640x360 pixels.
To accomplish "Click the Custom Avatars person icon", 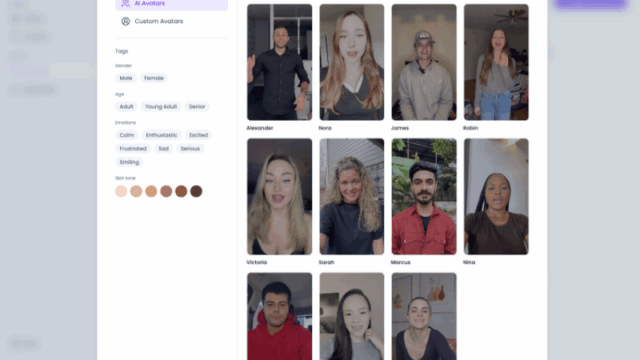I will coord(126,21).
